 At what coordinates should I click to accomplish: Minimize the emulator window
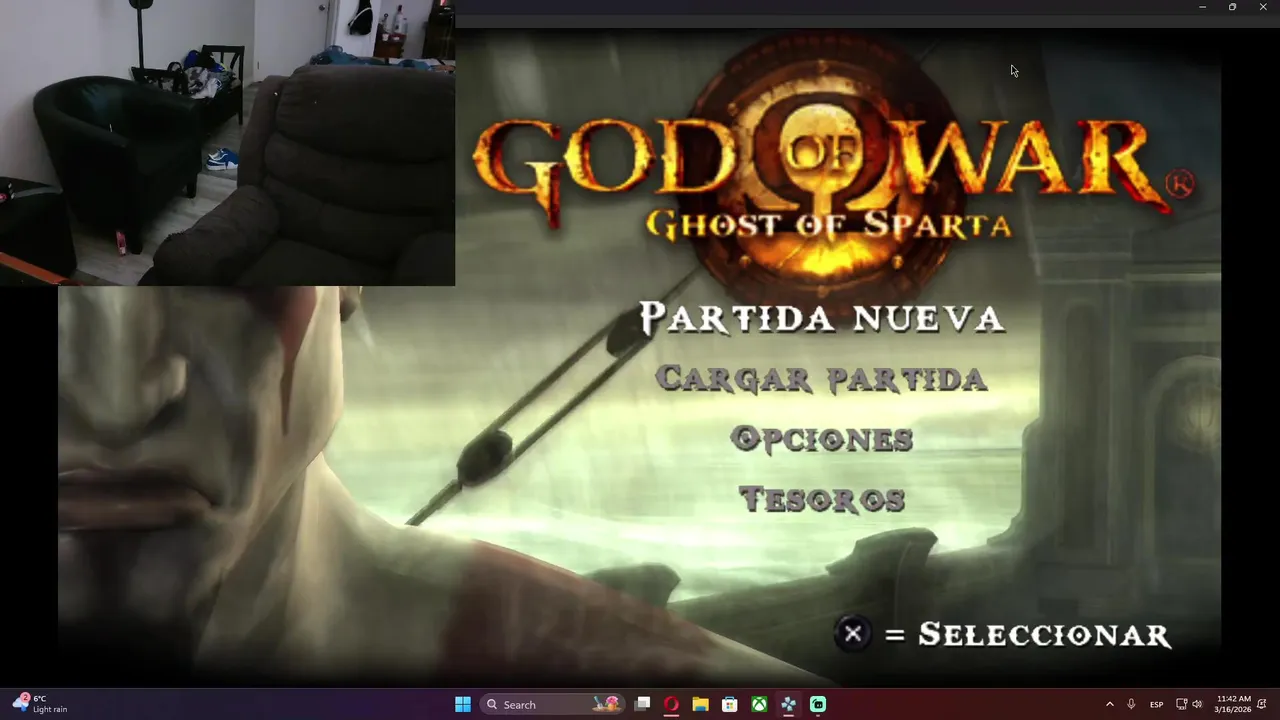click(x=1202, y=7)
